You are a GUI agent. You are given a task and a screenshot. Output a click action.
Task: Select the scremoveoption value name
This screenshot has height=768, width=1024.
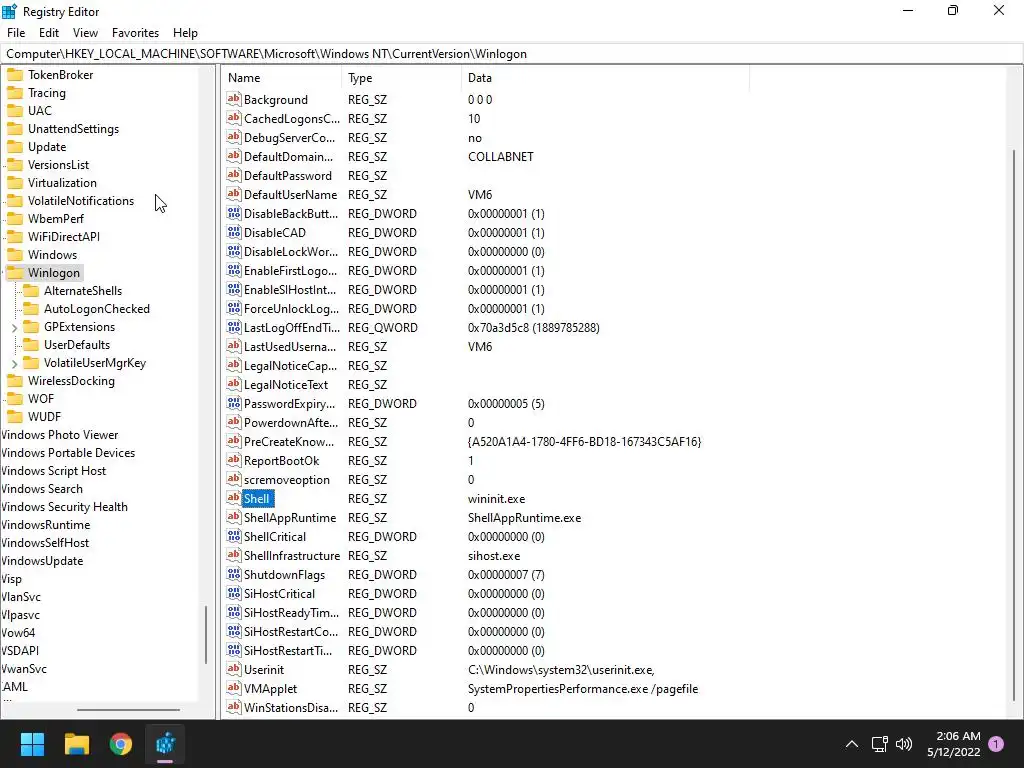(287, 479)
